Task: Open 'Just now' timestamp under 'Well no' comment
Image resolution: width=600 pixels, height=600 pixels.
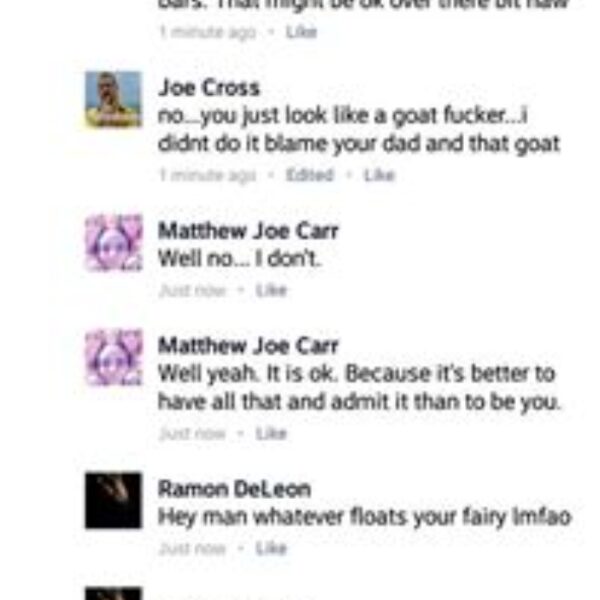Action: pos(192,290)
